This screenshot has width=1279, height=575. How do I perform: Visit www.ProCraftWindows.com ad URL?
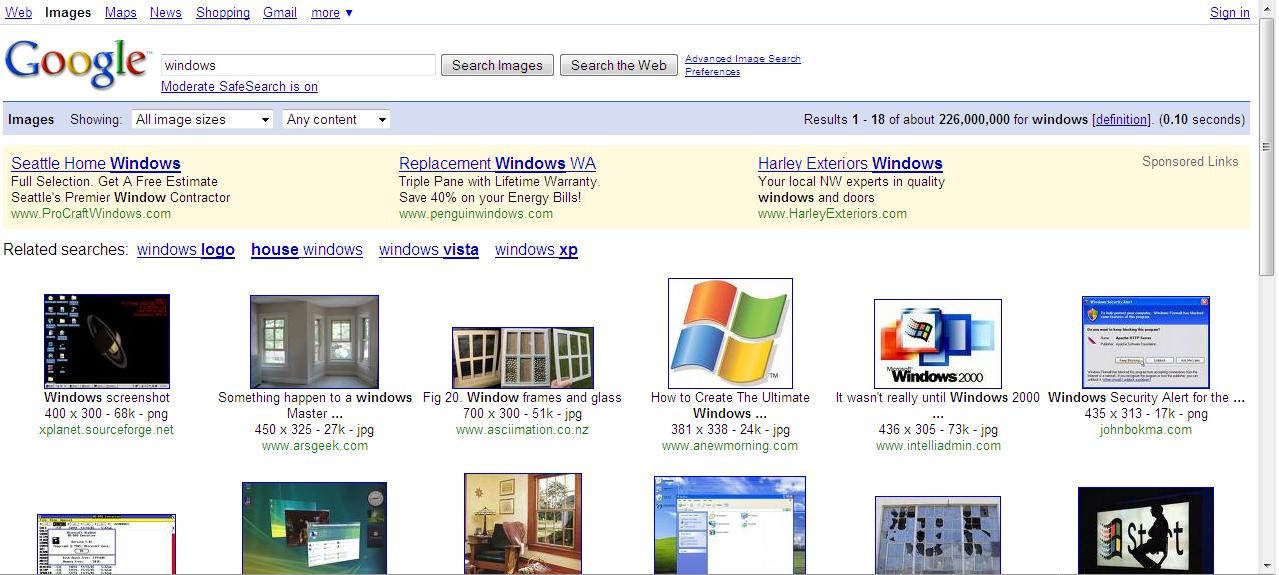(x=91, y=213)
